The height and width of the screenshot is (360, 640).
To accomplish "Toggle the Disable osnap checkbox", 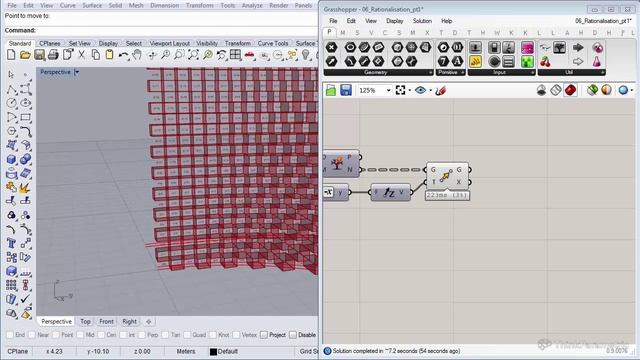I will point(293,335).
